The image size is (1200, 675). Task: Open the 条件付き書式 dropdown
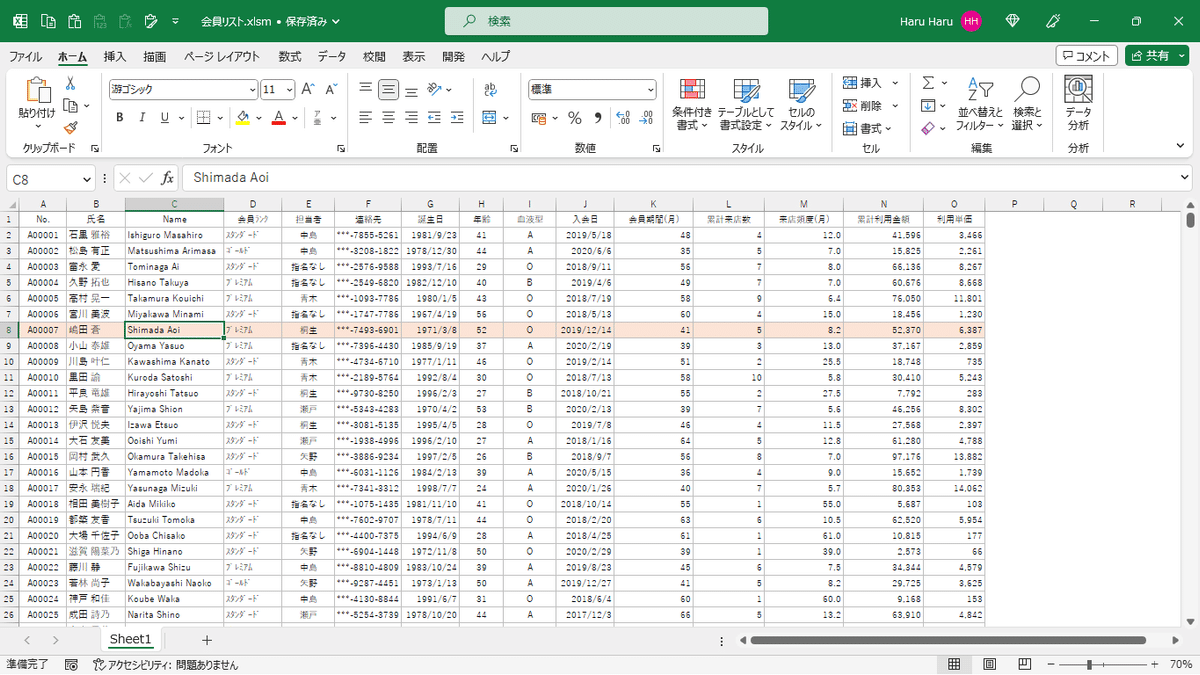pos(692,104)
